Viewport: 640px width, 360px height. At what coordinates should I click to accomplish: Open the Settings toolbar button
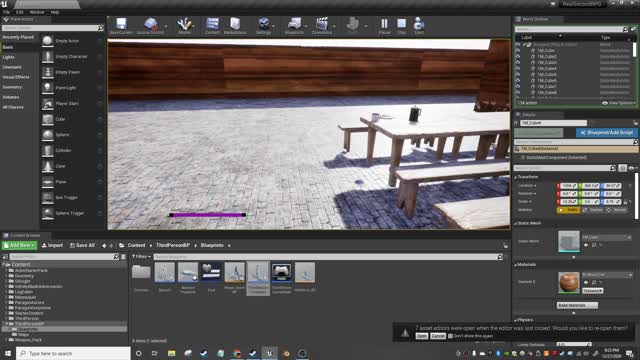(264, 25)
